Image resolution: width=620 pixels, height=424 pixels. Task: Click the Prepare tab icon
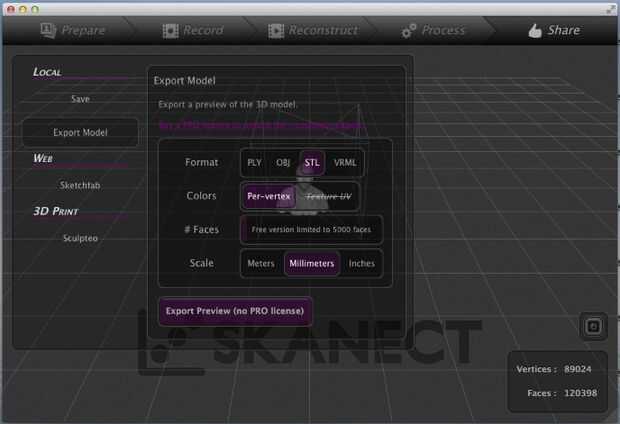(48, 30)
